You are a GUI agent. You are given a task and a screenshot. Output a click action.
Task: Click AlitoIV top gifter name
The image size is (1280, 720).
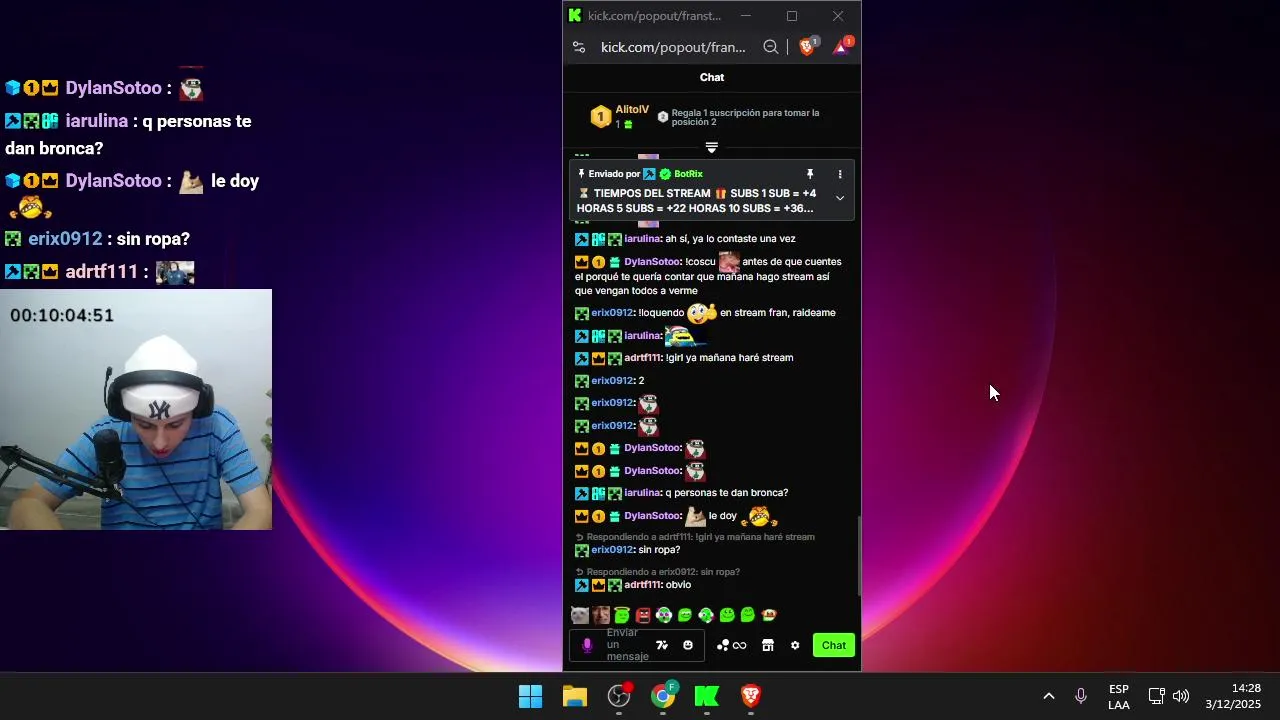pyautogui.click(x=632, y=110)
